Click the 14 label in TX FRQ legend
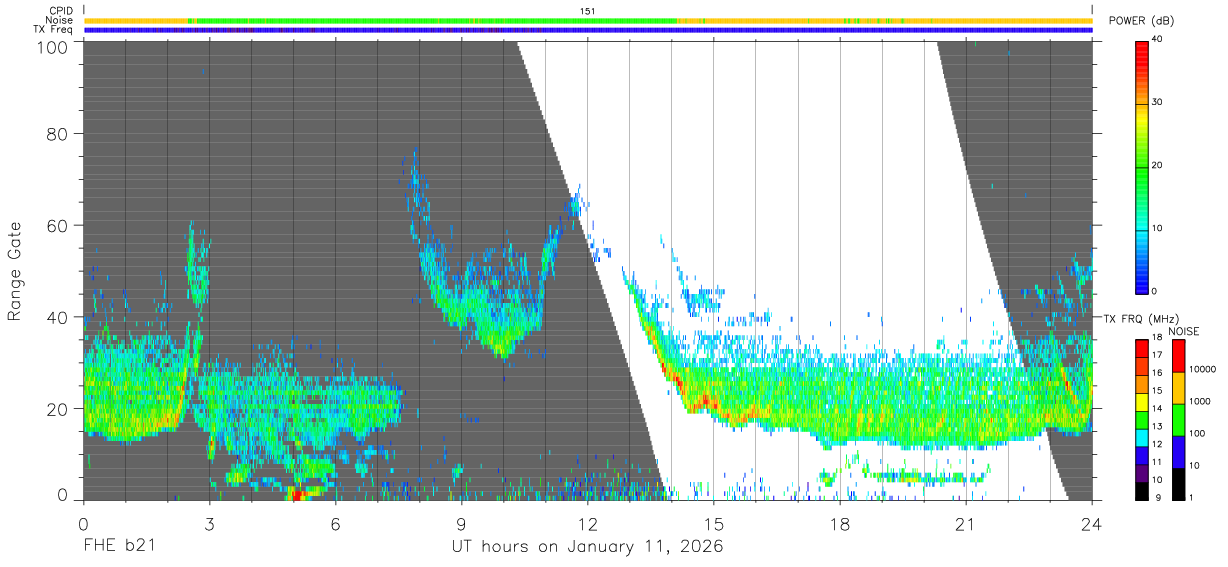1228x567 pixels. coord(1157,408)
